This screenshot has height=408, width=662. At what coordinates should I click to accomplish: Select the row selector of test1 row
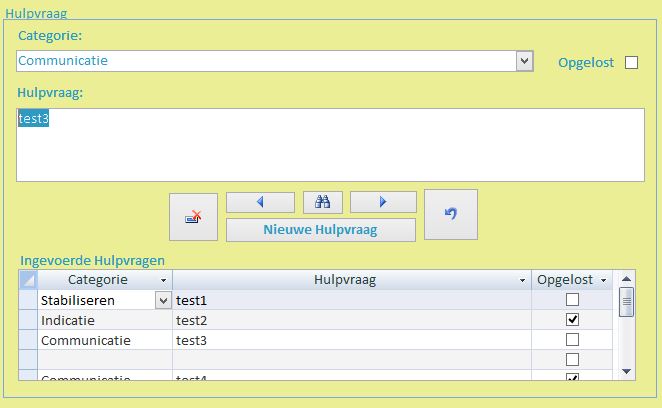(x=28, y=300)
